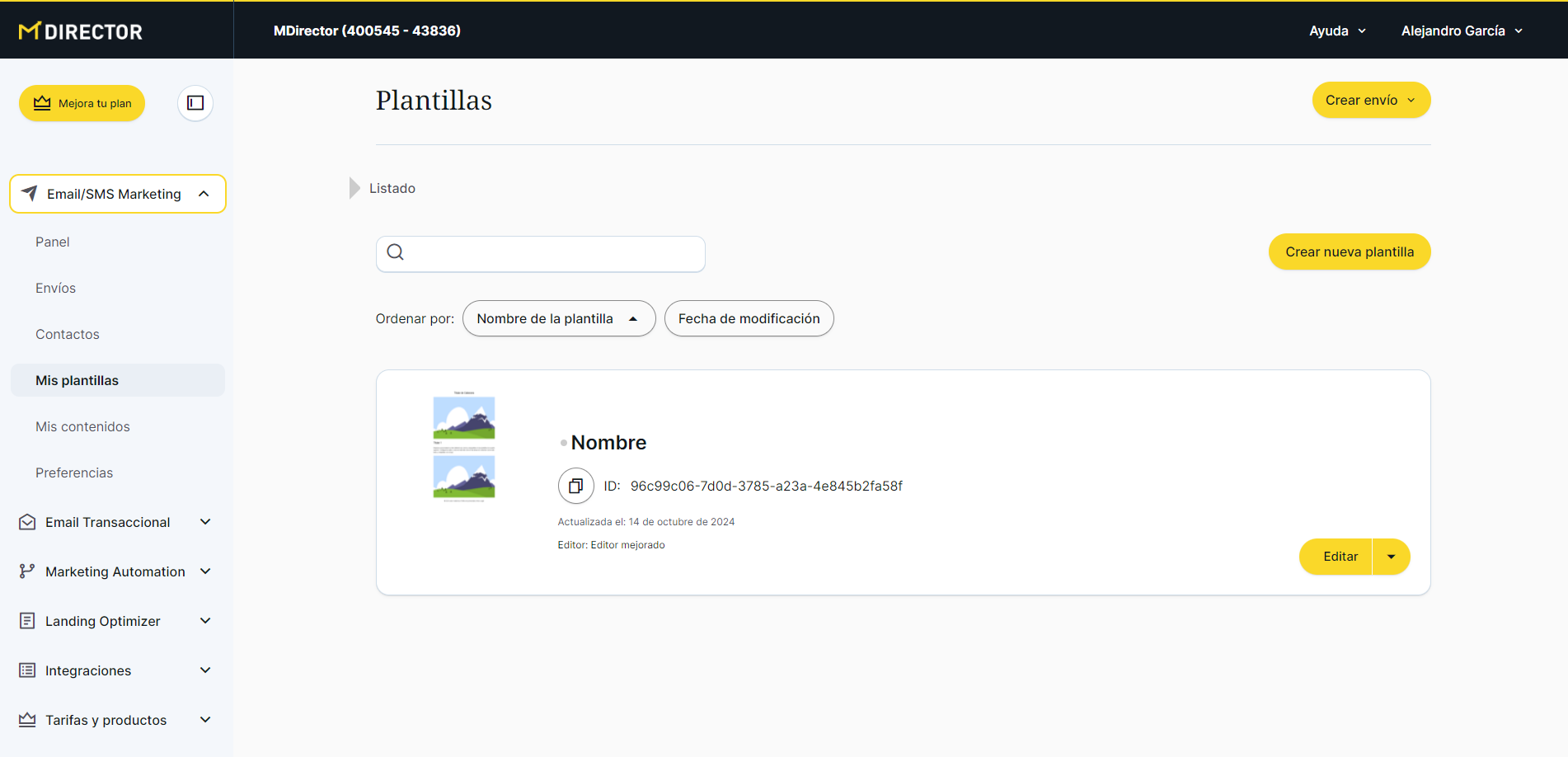The image size is (1568, 757).
Task: Click the Email Transaccional envelope icon
Action: click(27, 522)
